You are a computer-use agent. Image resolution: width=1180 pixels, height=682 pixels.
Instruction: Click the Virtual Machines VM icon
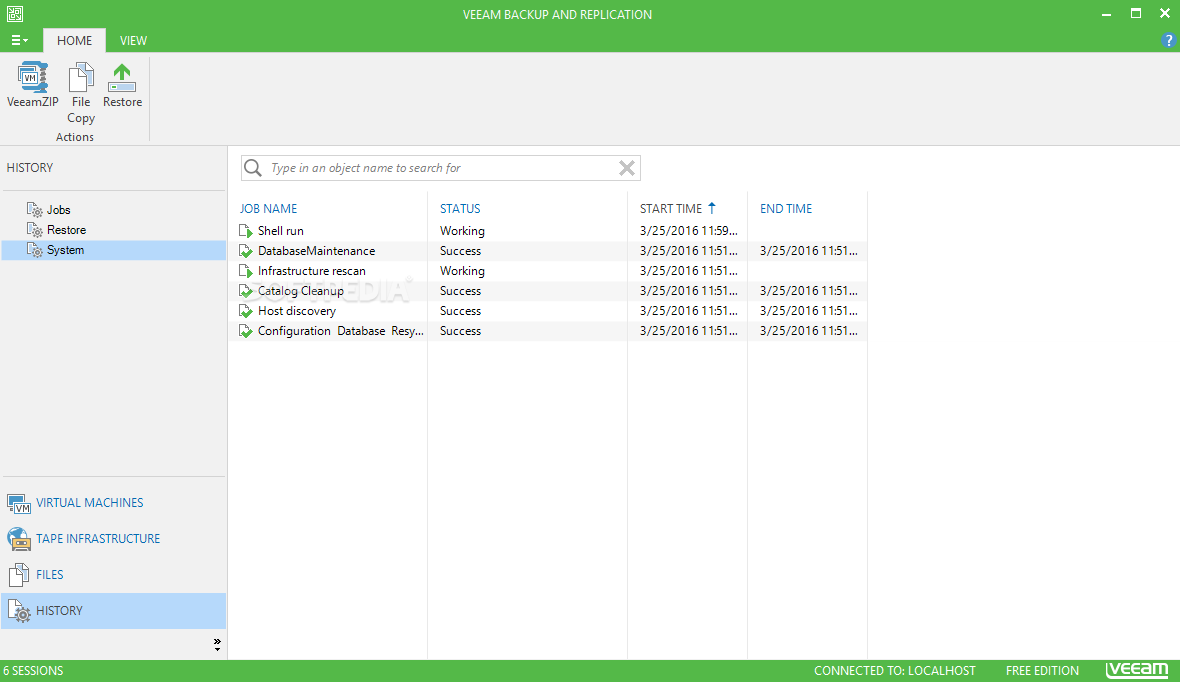(19, 504)
